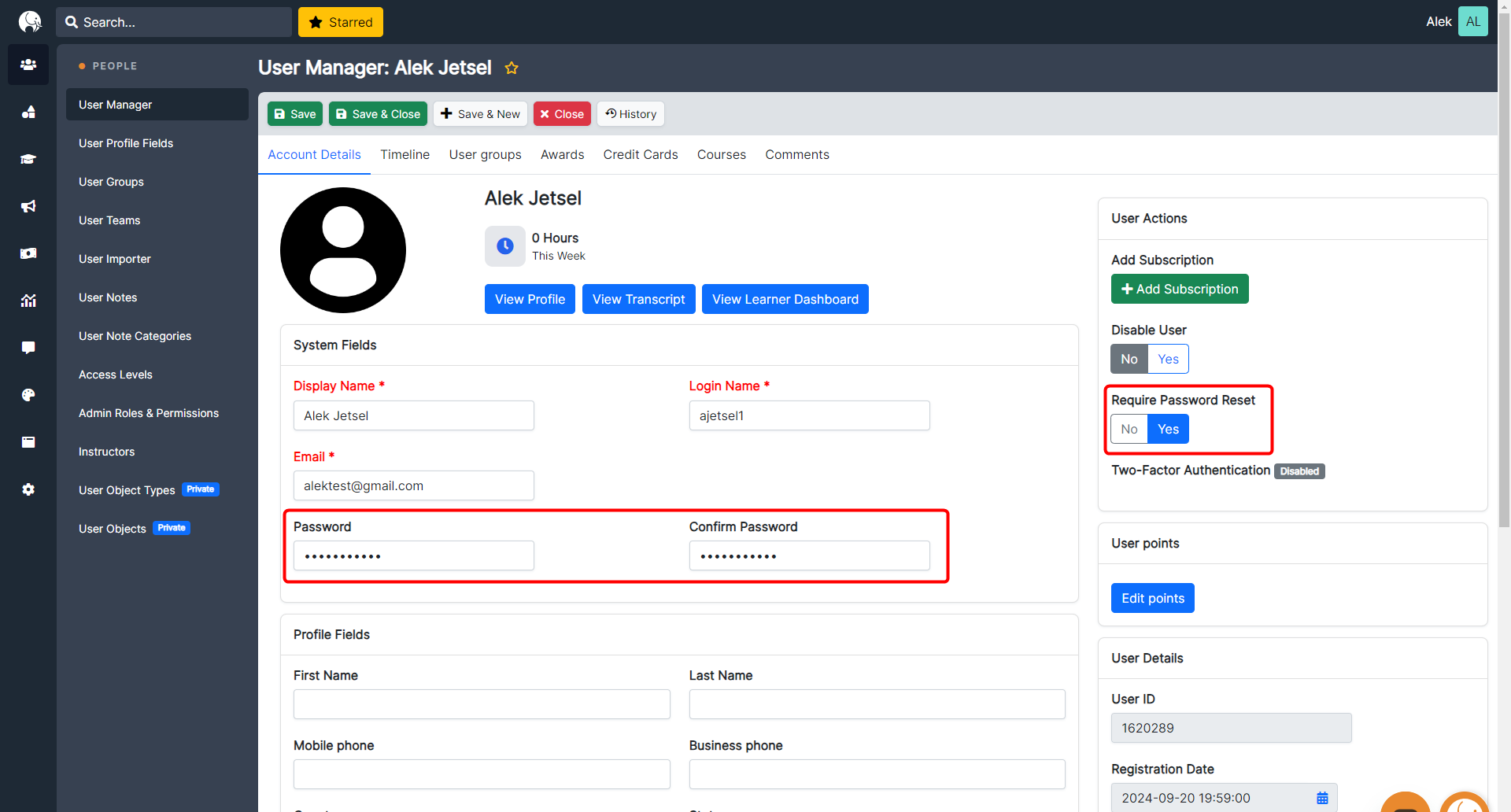Screen dimensions: 1511x812
Task: Open the palette appearance icon
Action: pyautogui.click(x=28, y=395)
